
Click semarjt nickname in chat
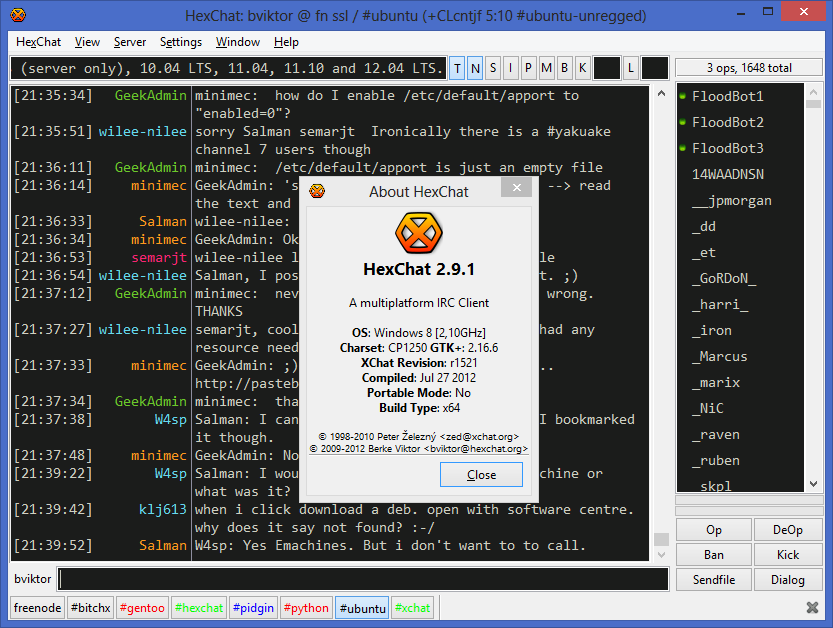(159, 258)
